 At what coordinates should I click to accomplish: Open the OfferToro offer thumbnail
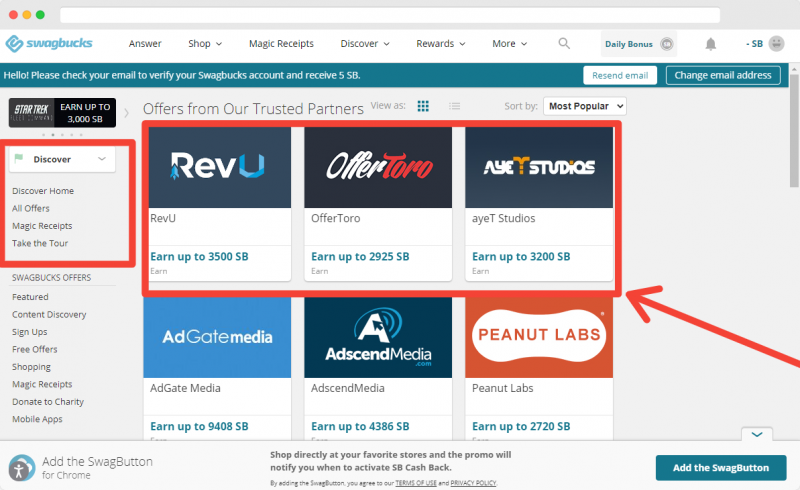click(x=378, y=167)
